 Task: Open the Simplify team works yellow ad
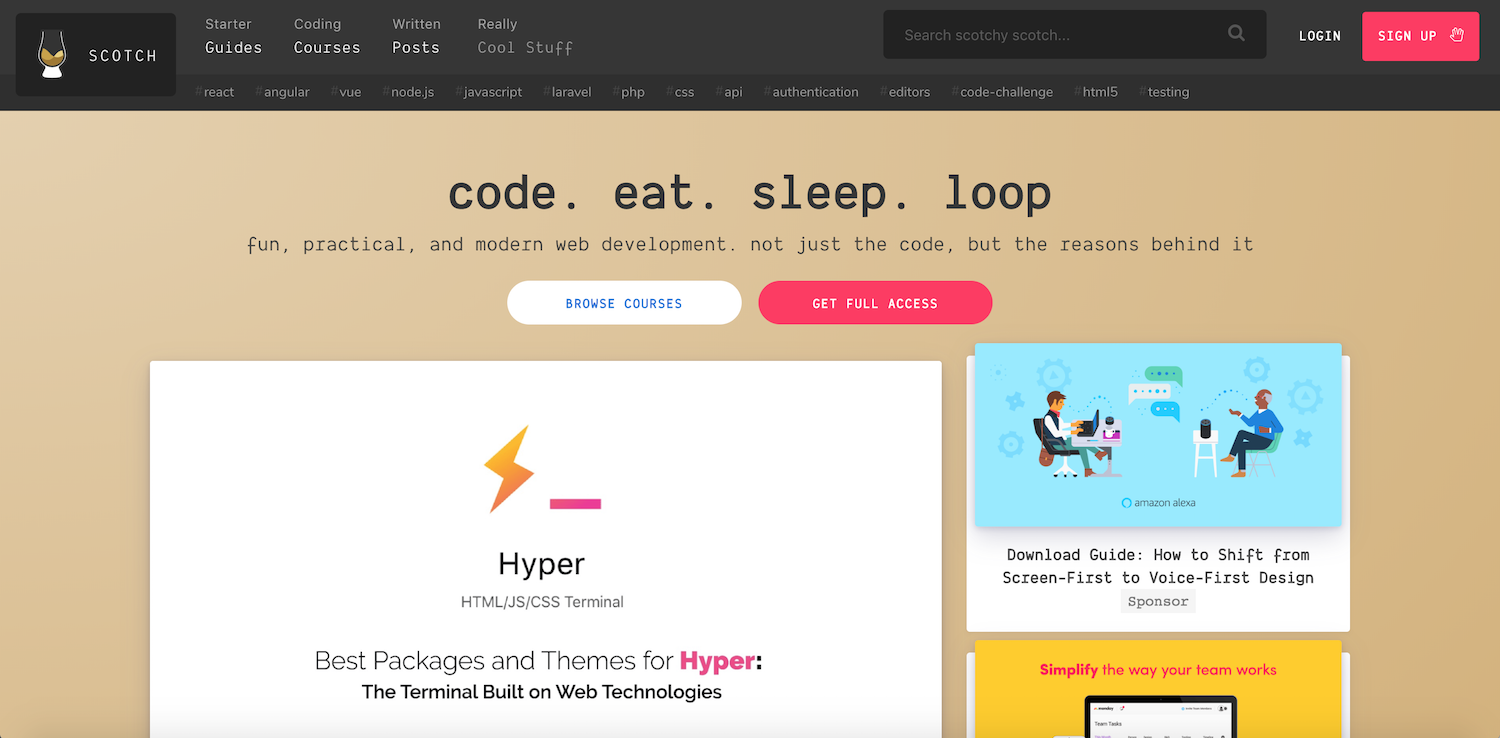coord(1158,689)
